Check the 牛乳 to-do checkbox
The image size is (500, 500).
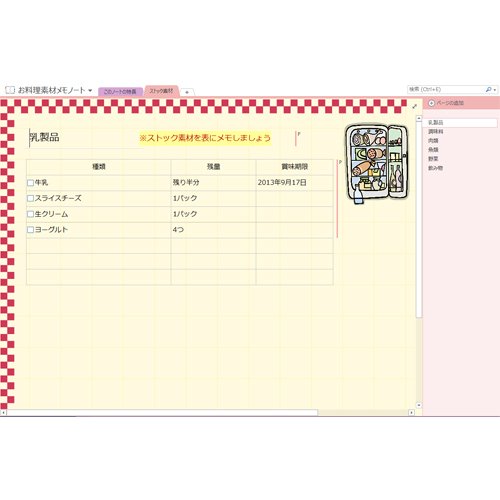click(30, 183)
